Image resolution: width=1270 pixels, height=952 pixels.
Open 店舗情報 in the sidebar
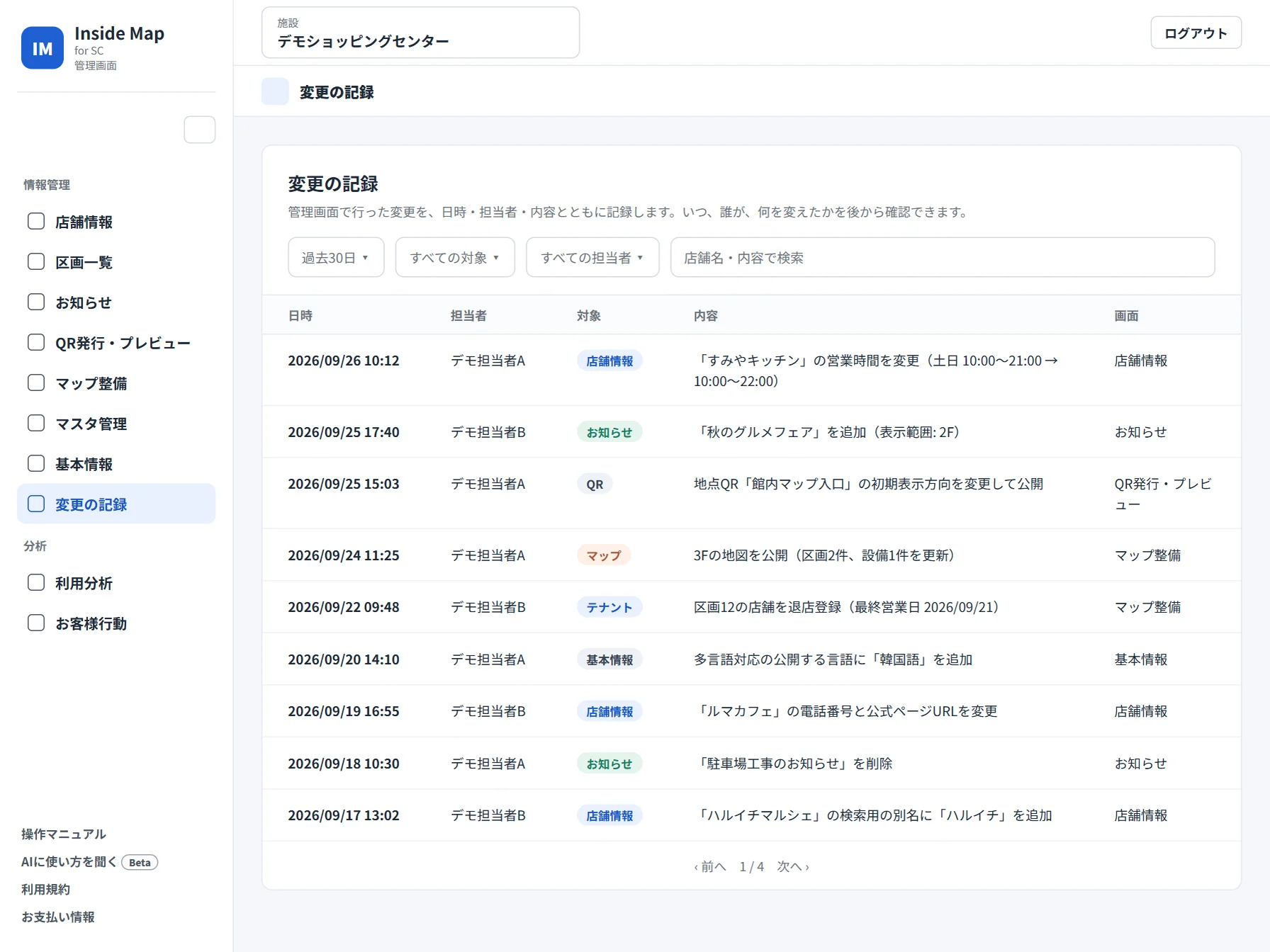(116, 222)
